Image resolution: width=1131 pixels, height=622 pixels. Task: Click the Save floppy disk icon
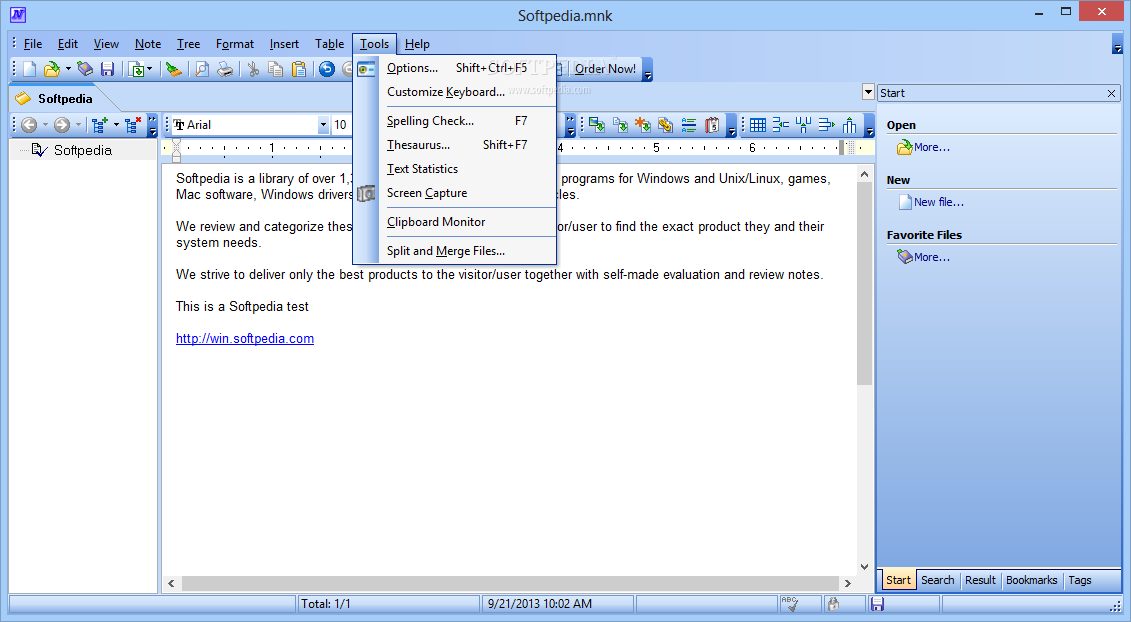[107, 69]
